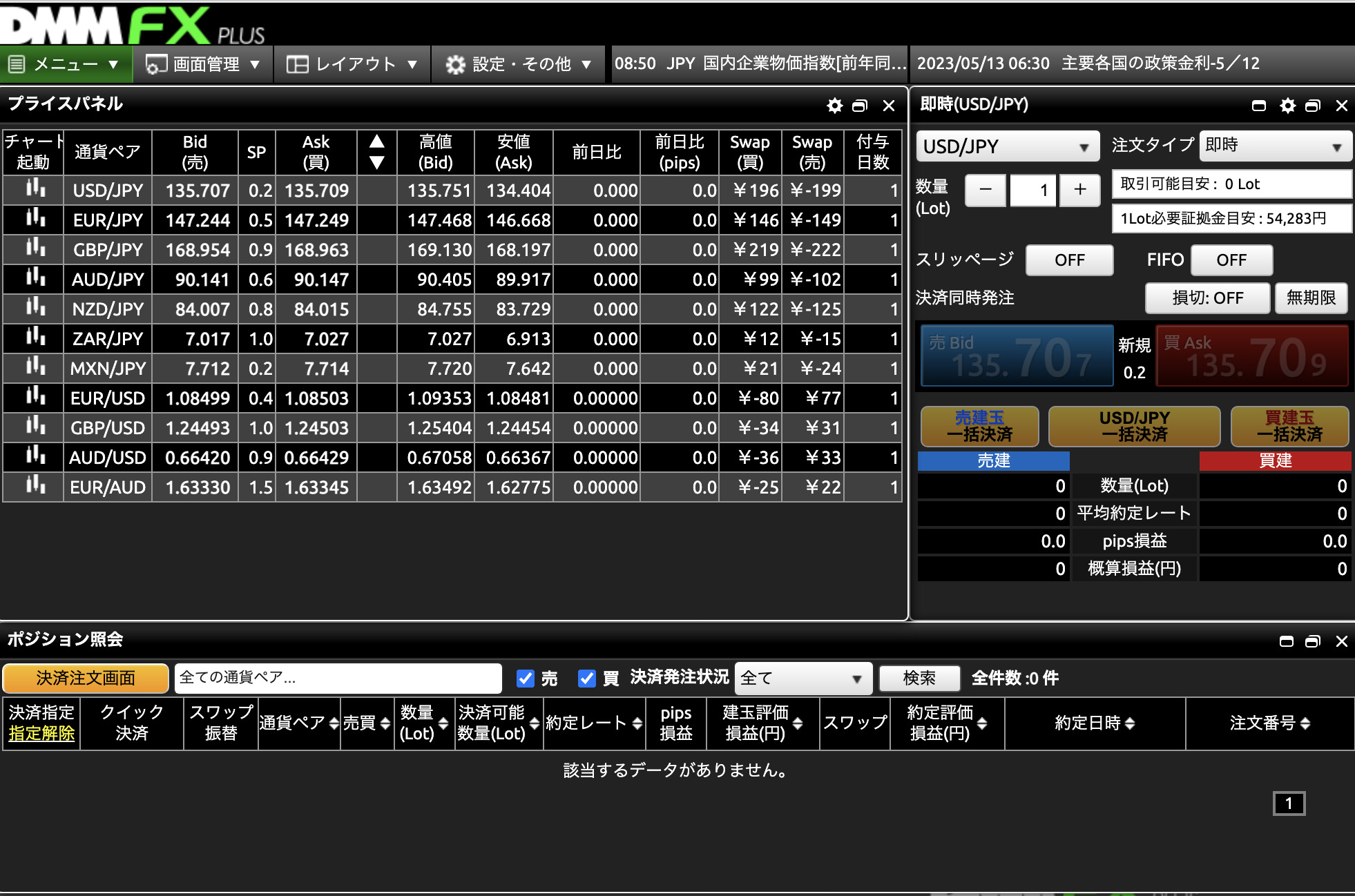
Task: Collapse the position inquiry panel
Action: click(1287, 641)
